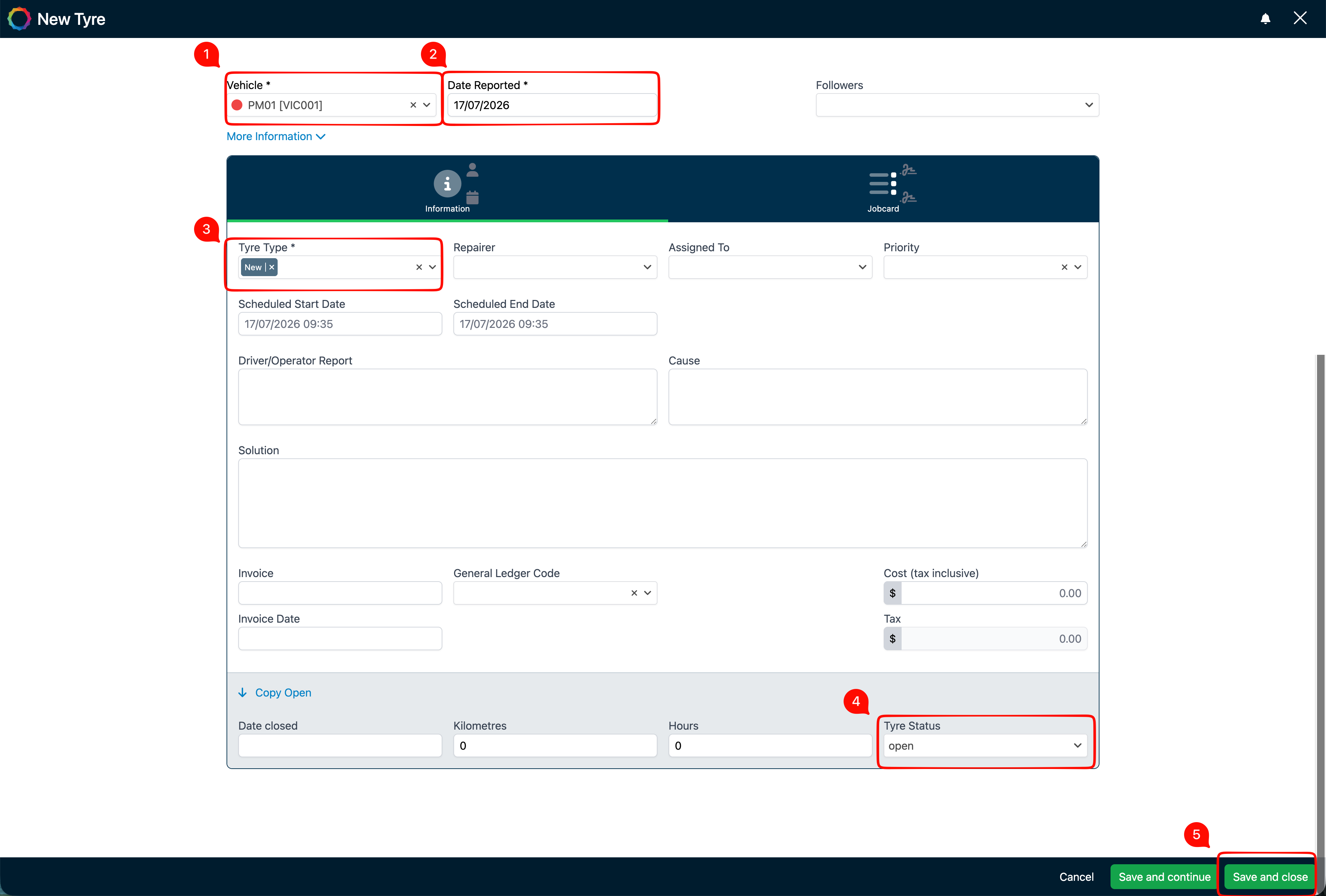
Task: Open the Vehicle dropdown arrow
Action: 427,105
